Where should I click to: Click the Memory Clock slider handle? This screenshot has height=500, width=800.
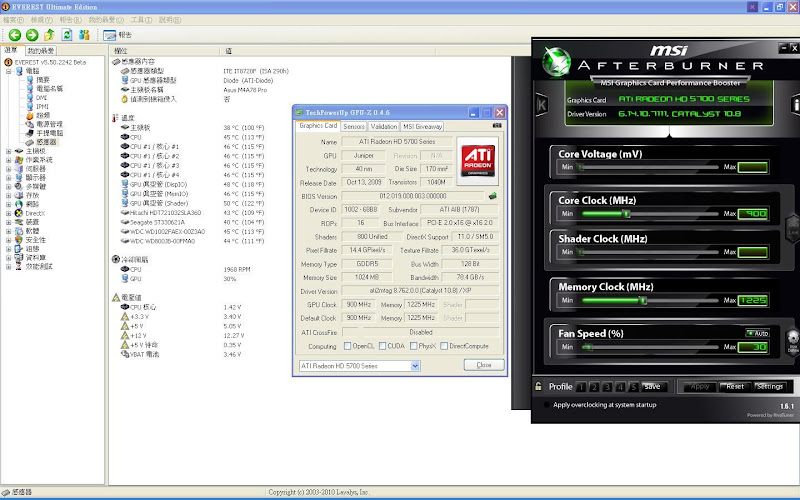(x=643, y=301)
